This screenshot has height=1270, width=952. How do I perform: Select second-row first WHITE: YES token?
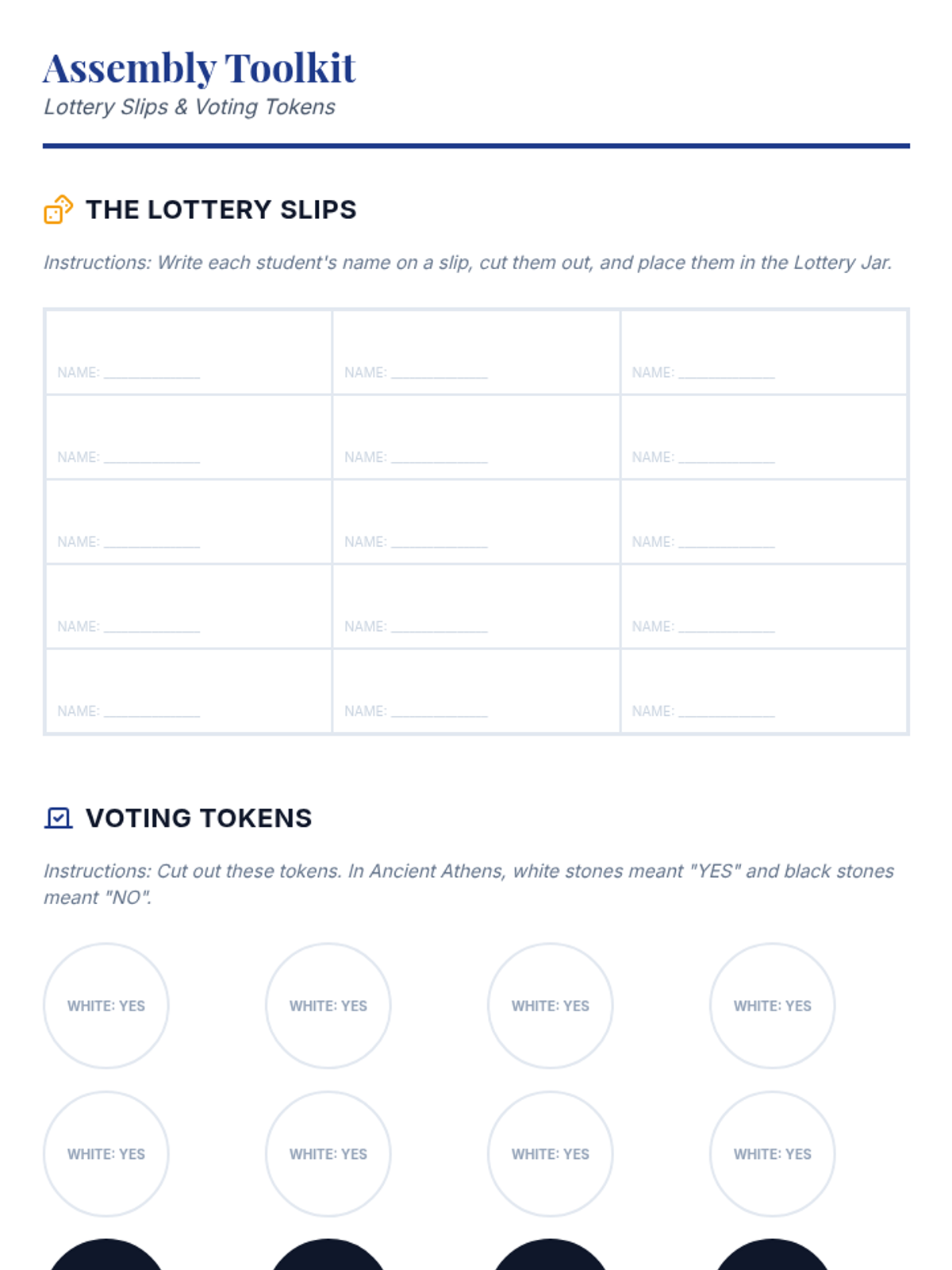click(x=106, y=1154)
